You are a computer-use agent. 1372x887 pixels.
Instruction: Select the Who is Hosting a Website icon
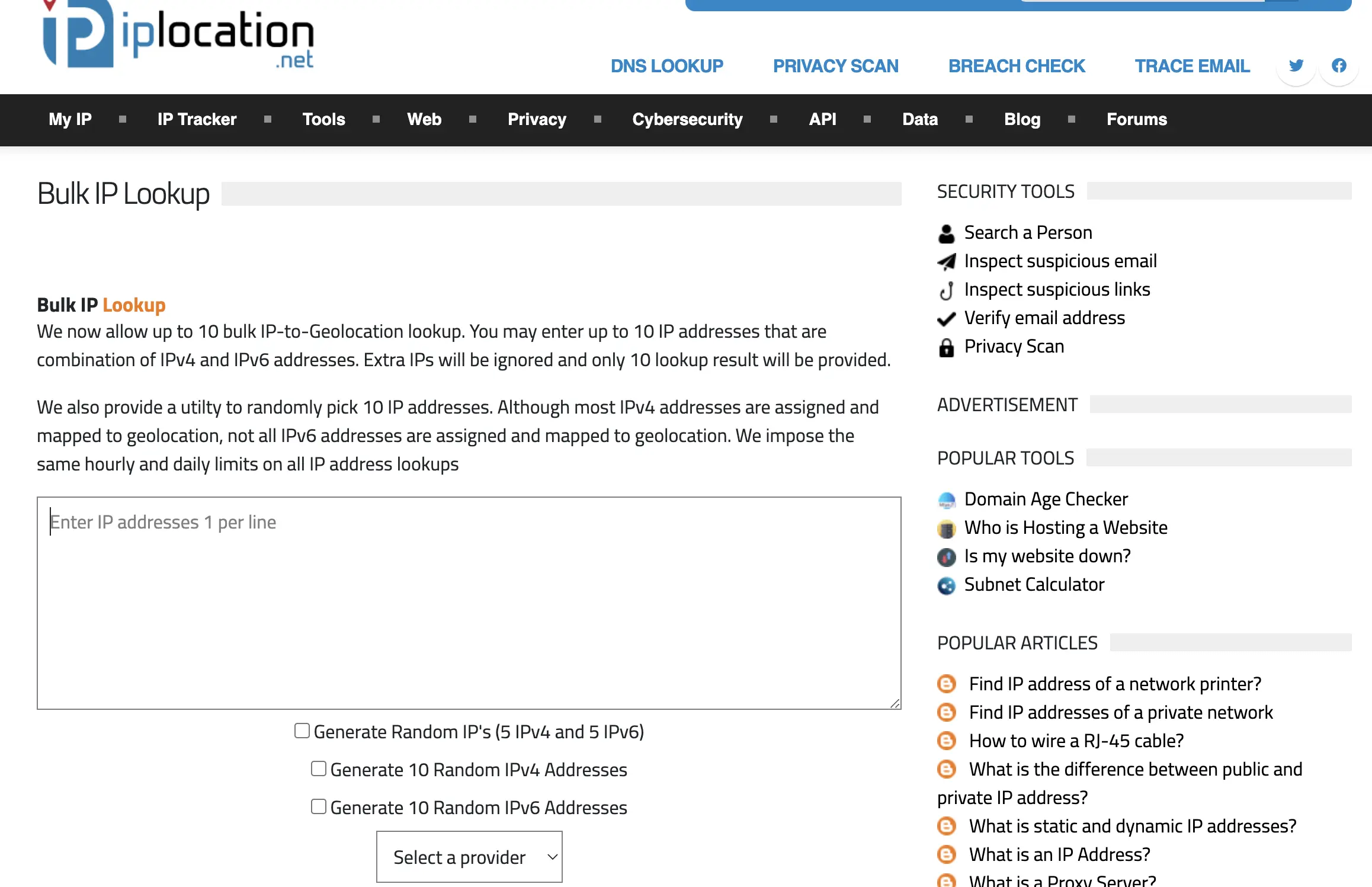[x=947, y=528]
